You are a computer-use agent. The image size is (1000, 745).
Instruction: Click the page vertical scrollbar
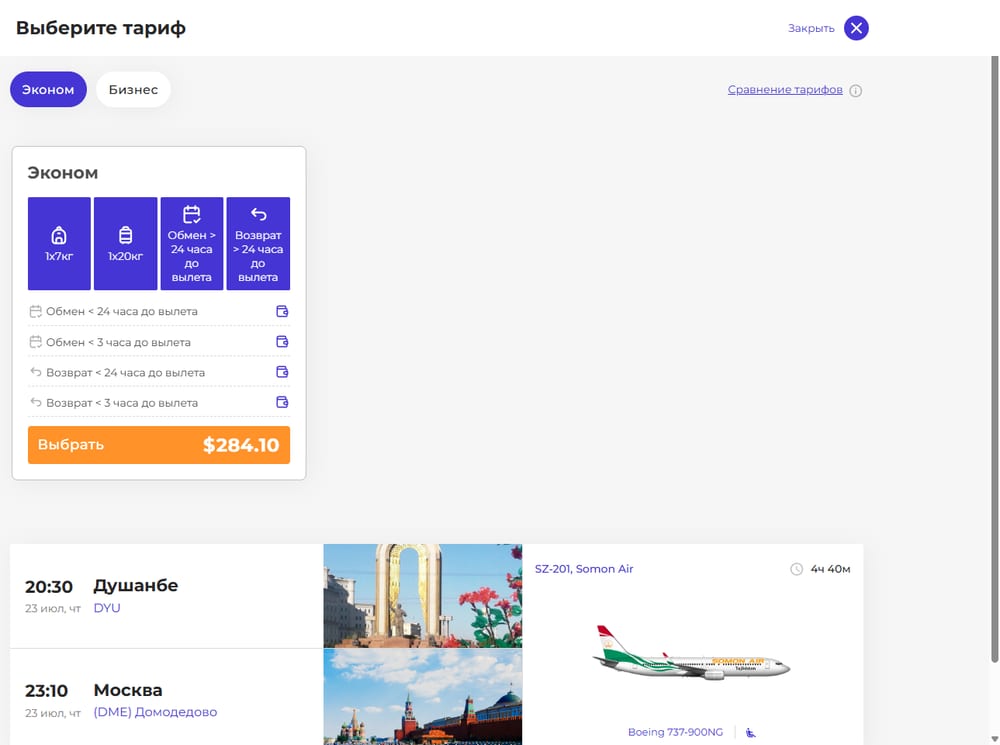tap(994, 359)
